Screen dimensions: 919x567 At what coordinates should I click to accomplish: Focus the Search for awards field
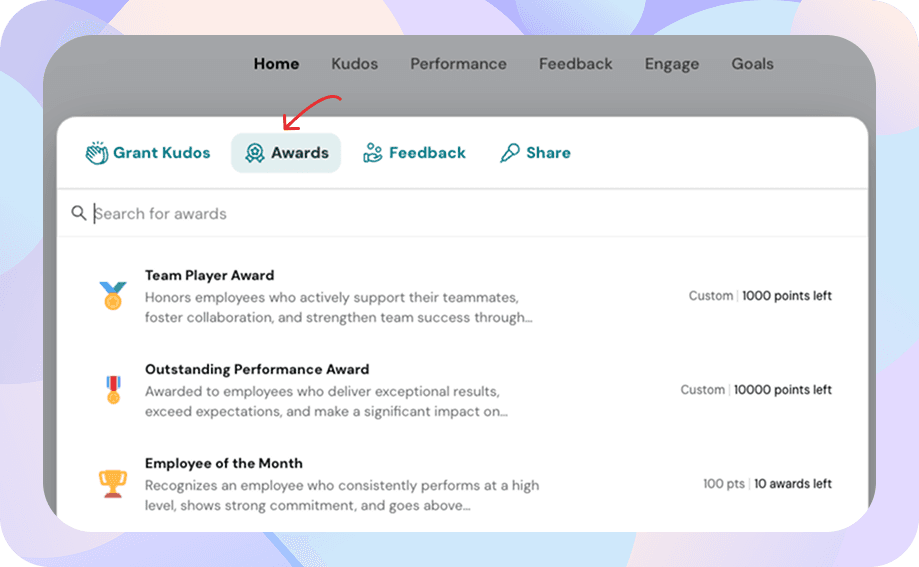[462, 213]
